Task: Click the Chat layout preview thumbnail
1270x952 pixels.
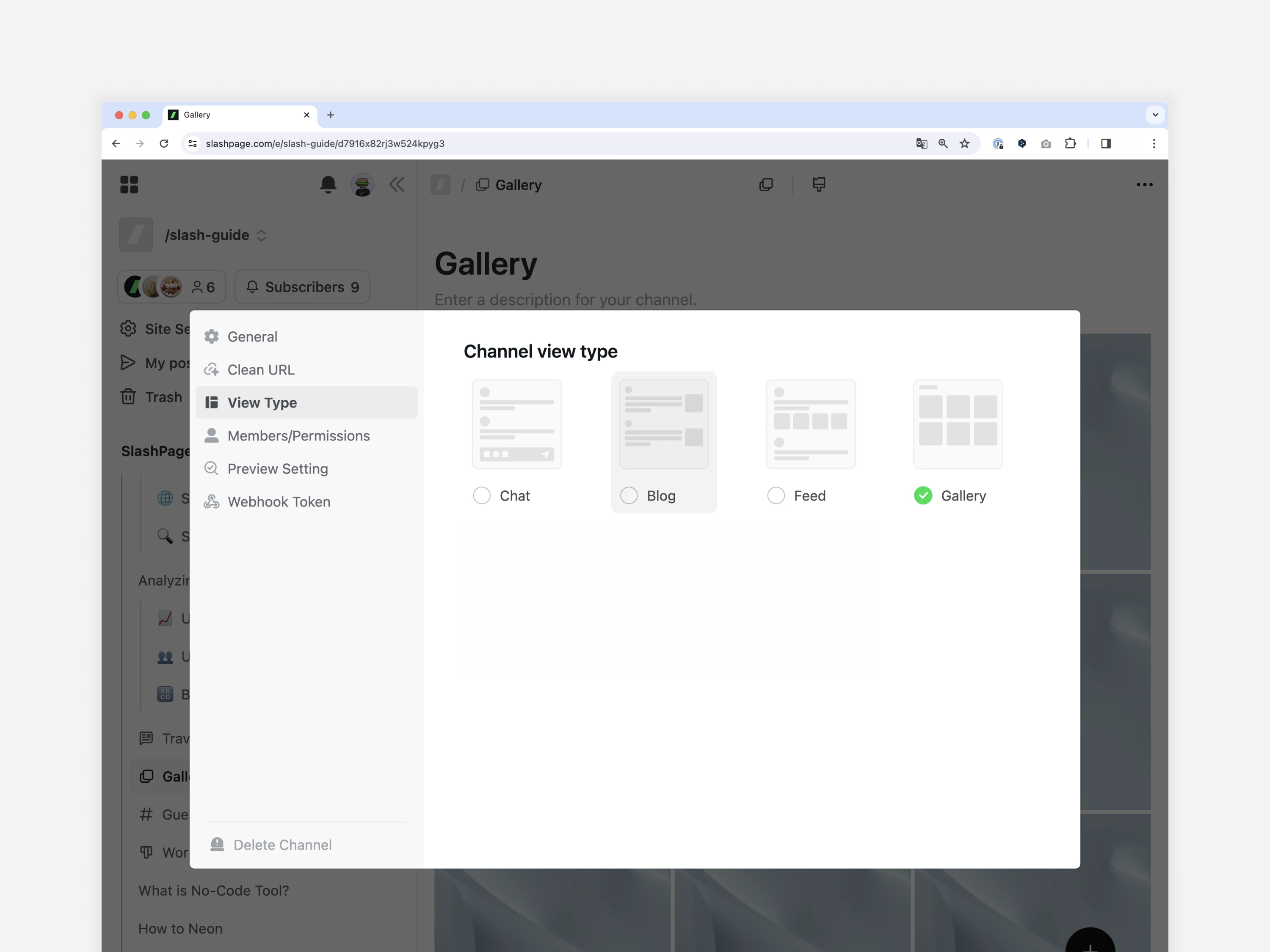Action: (517, 424)
